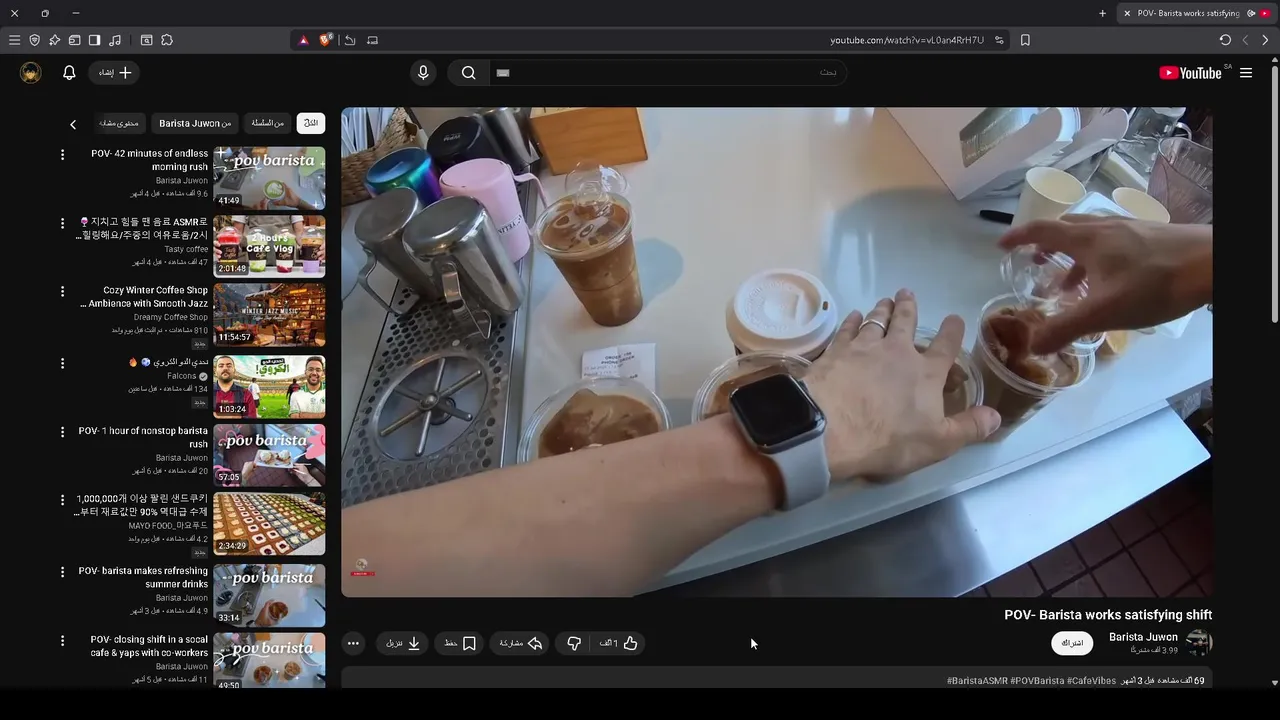This screenshot has height=720, width=1280.
Task: Open Barista Juwon channel name link
Action: [x=1143, y=637]
